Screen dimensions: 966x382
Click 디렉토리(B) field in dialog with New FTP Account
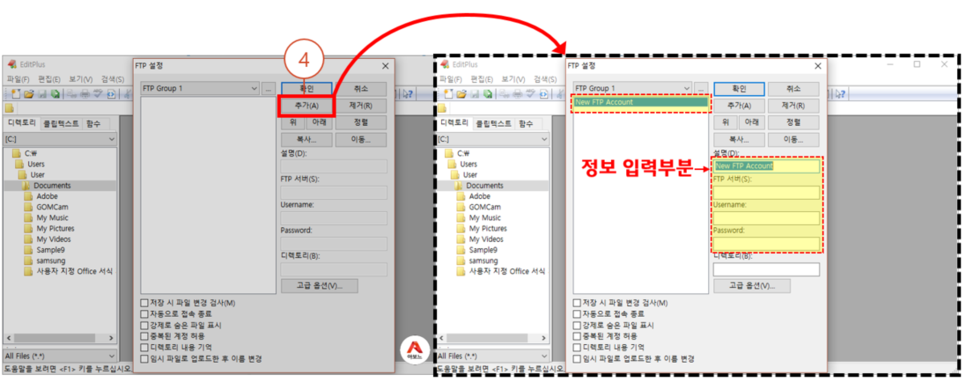click(x=766, y=269)
